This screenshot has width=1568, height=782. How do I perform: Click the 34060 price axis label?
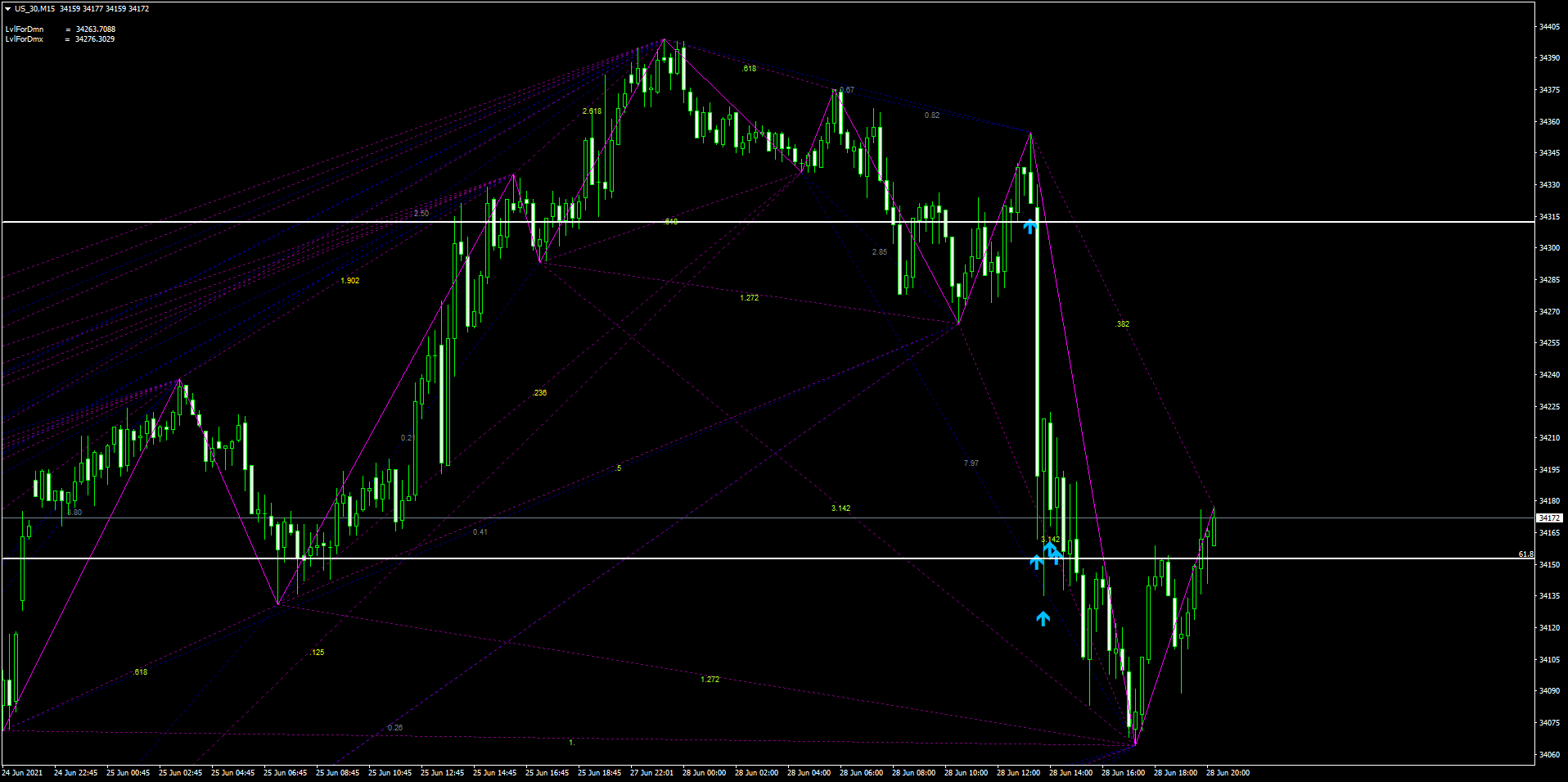click(x=1549, y=755)
